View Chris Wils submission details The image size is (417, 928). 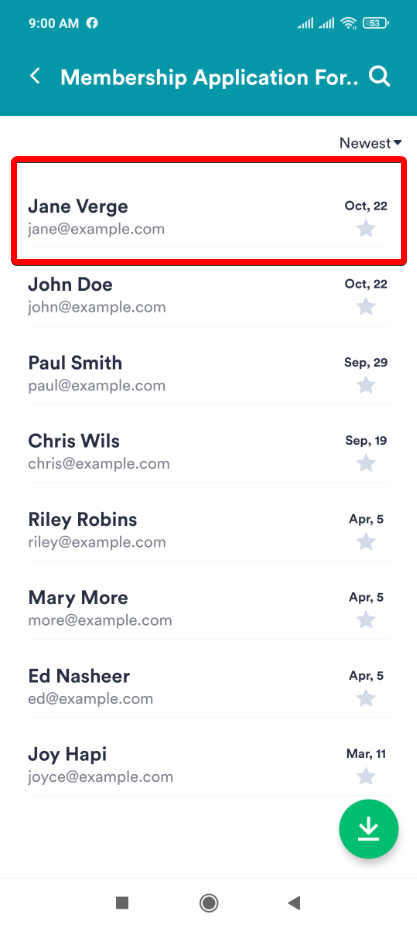point(209,452)
